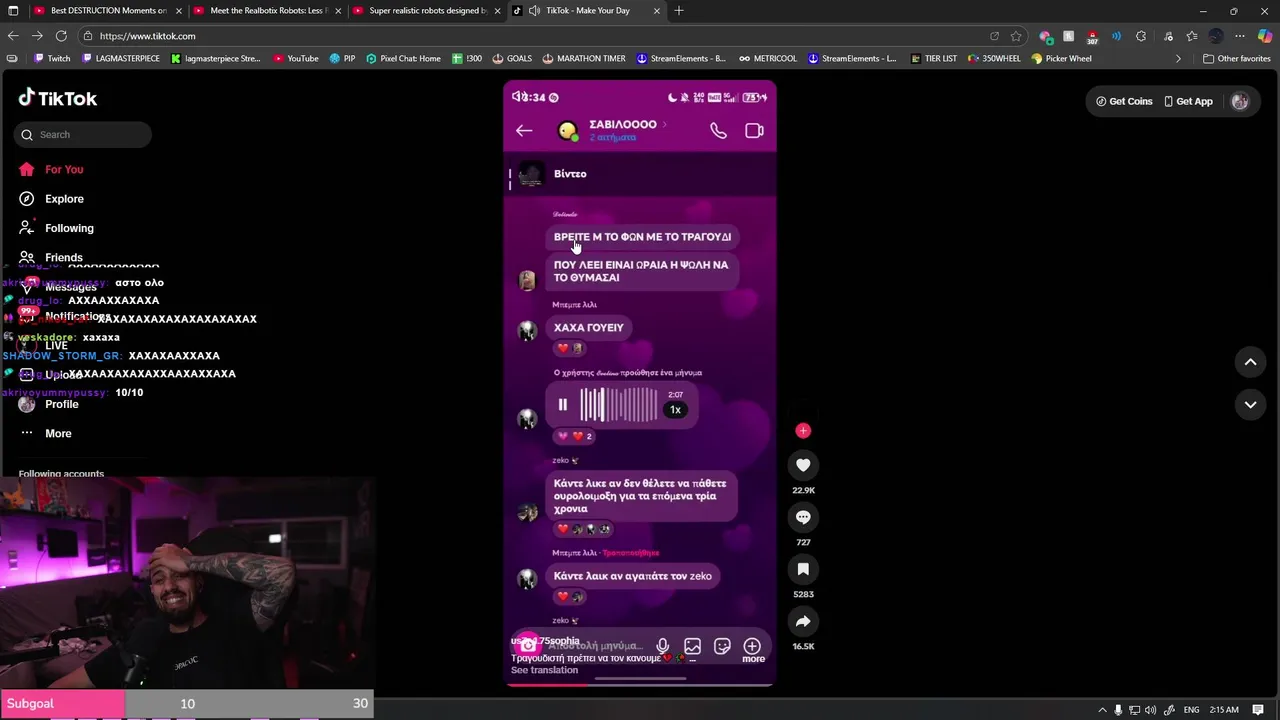Click the image gallery icon in the message bar
Screen dimensions: 1280x720
point(692,646)
